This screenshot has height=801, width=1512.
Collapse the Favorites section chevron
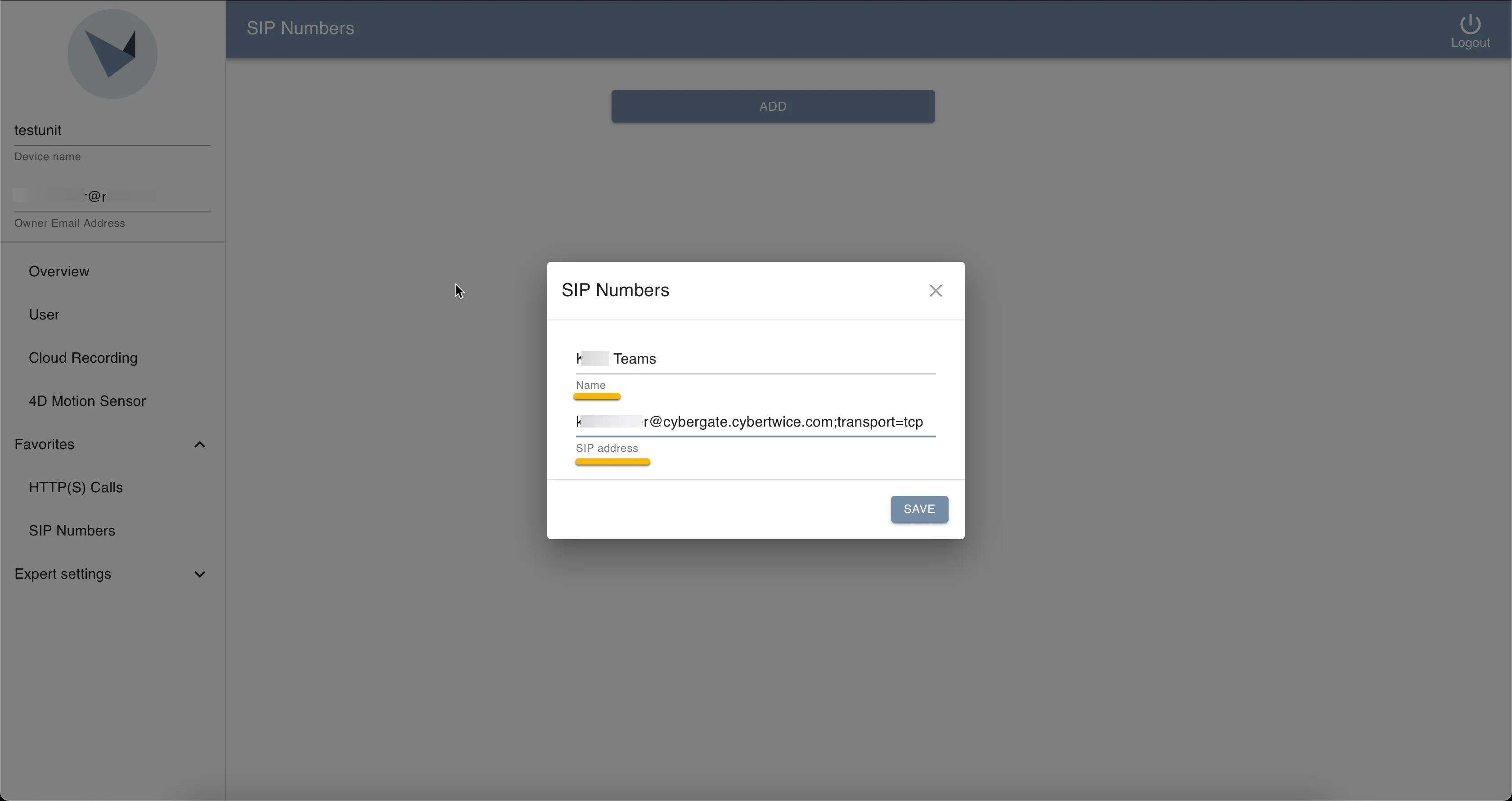tap(199, 444)
